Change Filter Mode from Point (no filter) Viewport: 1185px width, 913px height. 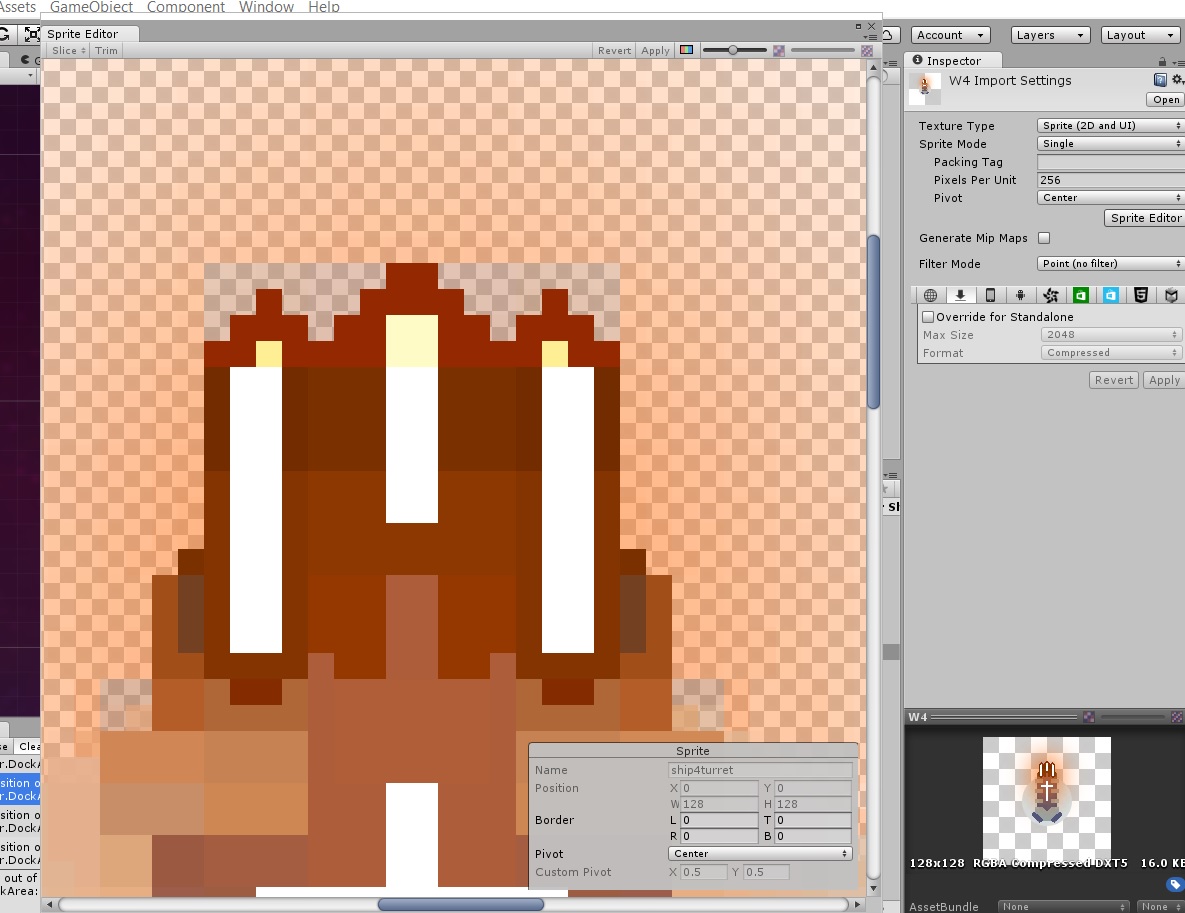point(1109,263)
